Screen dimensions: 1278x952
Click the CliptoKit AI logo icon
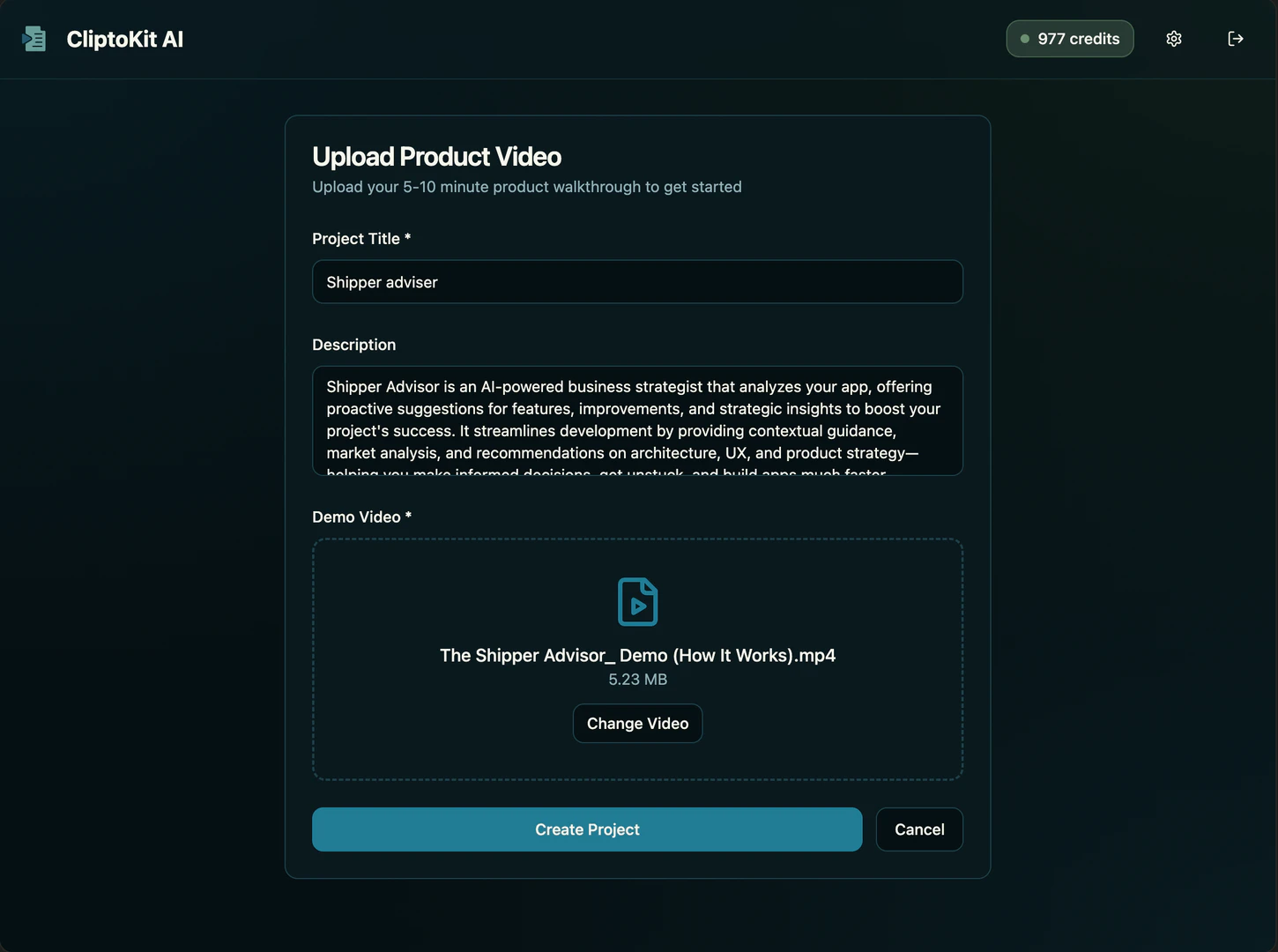[34, 39]
